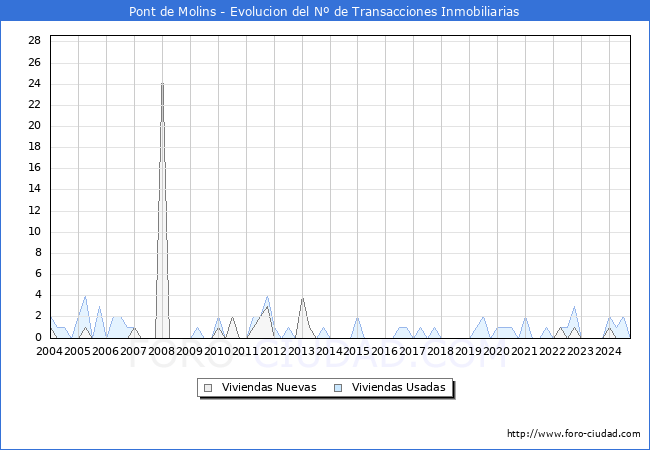Click the 2015 x-axis label

[x=357, y=351]
